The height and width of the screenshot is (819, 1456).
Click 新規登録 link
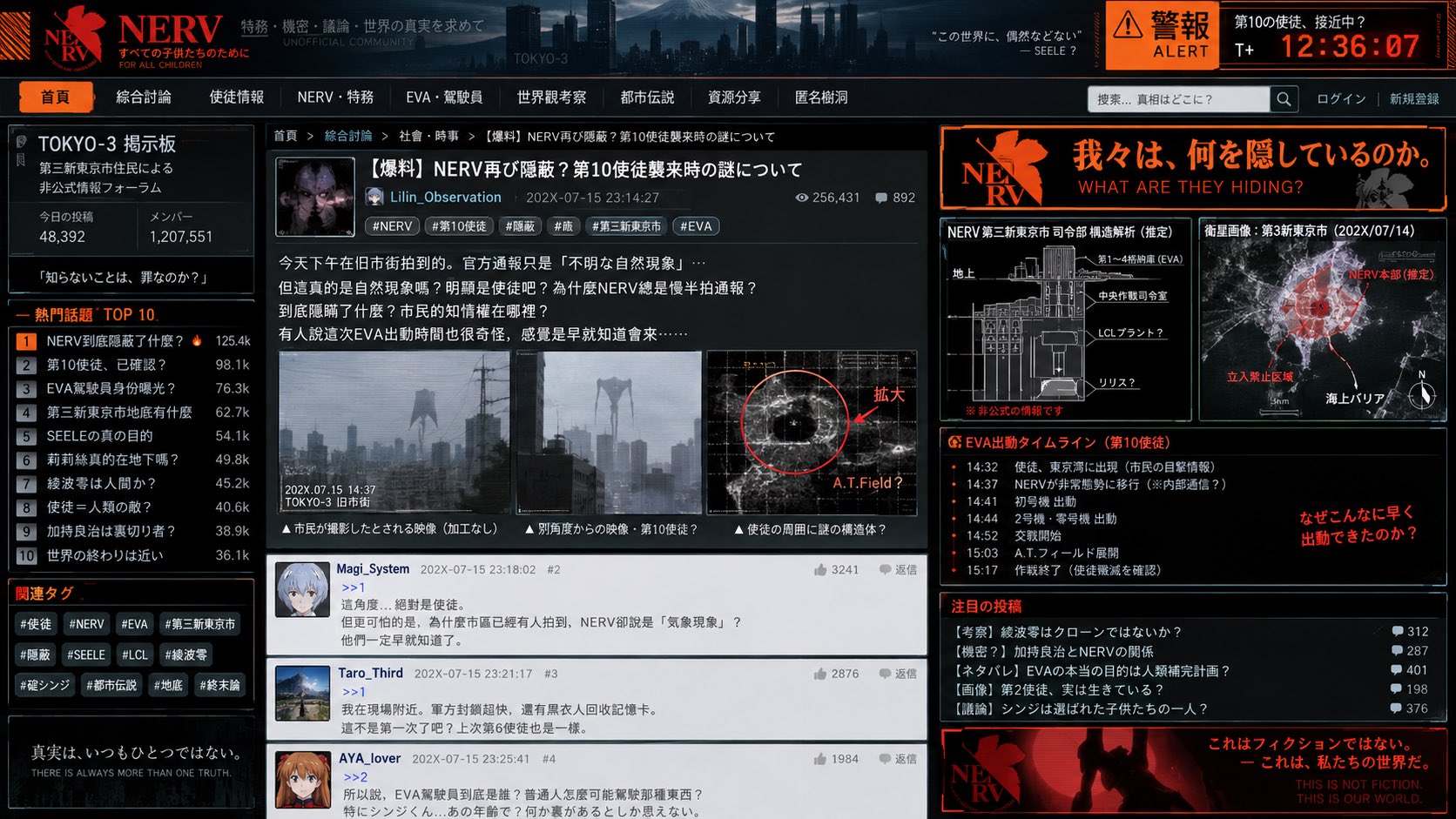pyautogui.click(x=1414, y=99)
